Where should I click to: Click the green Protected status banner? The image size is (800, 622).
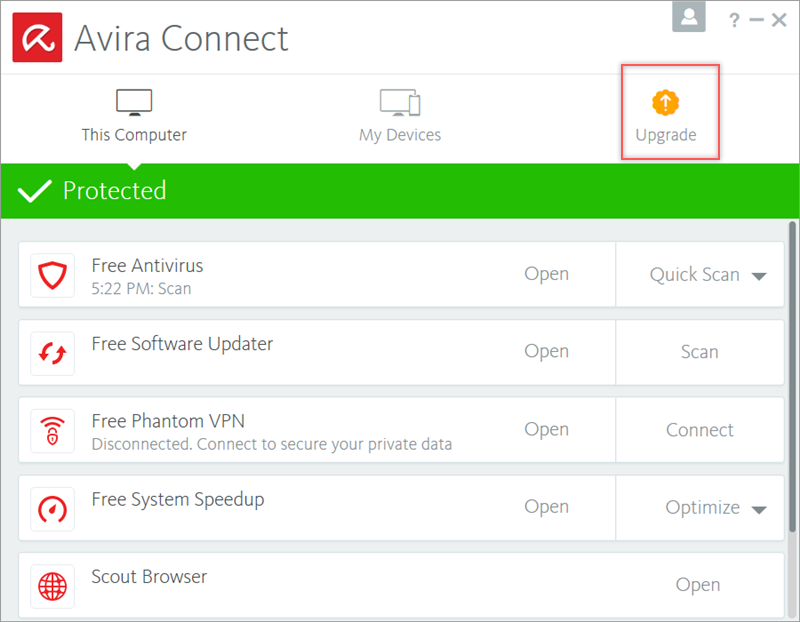pyautogui.click(x=400, y=191)
